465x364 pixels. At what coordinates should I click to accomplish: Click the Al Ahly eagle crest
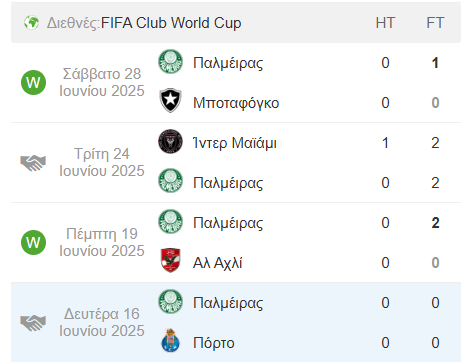[x=170, y=260]
